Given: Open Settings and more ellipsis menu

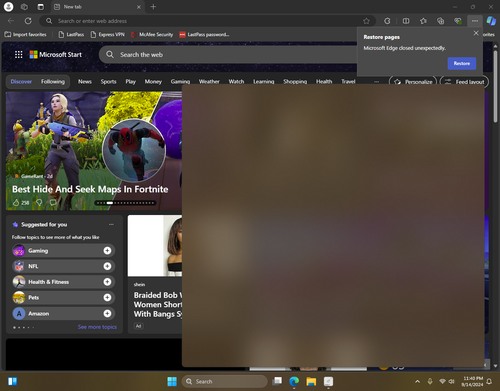Looking at the screenshot, I should pyautogui.click(x=475, y=21).
